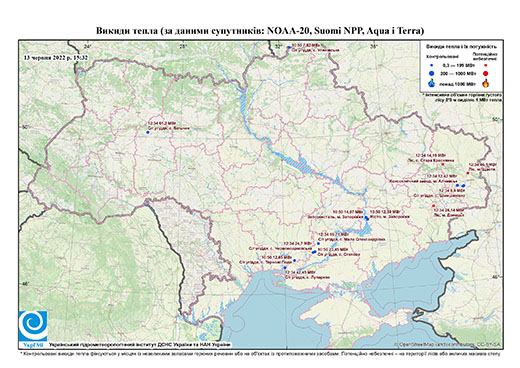Click the red marker beside the 12:34 86,5 МВт label
Viewport: 520px width, 368px height.
click(x=468, y=173)
